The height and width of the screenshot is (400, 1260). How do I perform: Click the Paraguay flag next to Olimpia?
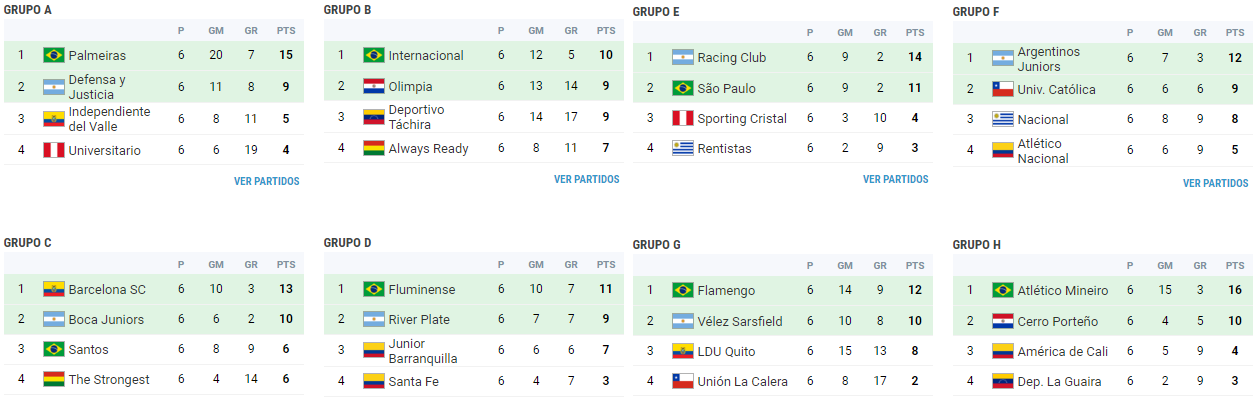[x=374, y=86]
